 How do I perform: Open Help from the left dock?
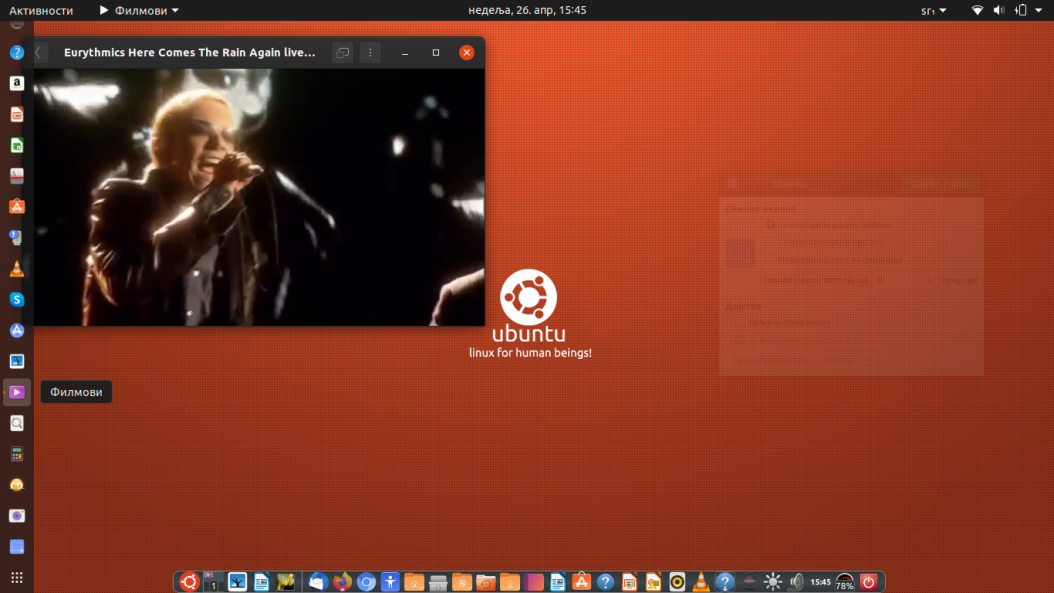point(17,52)
